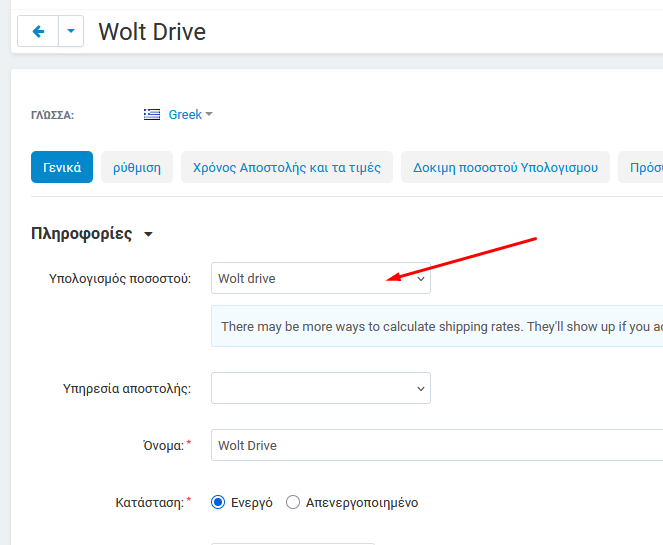Click the blue back arrow button
The image size is (663, 545).
[38, 31]
